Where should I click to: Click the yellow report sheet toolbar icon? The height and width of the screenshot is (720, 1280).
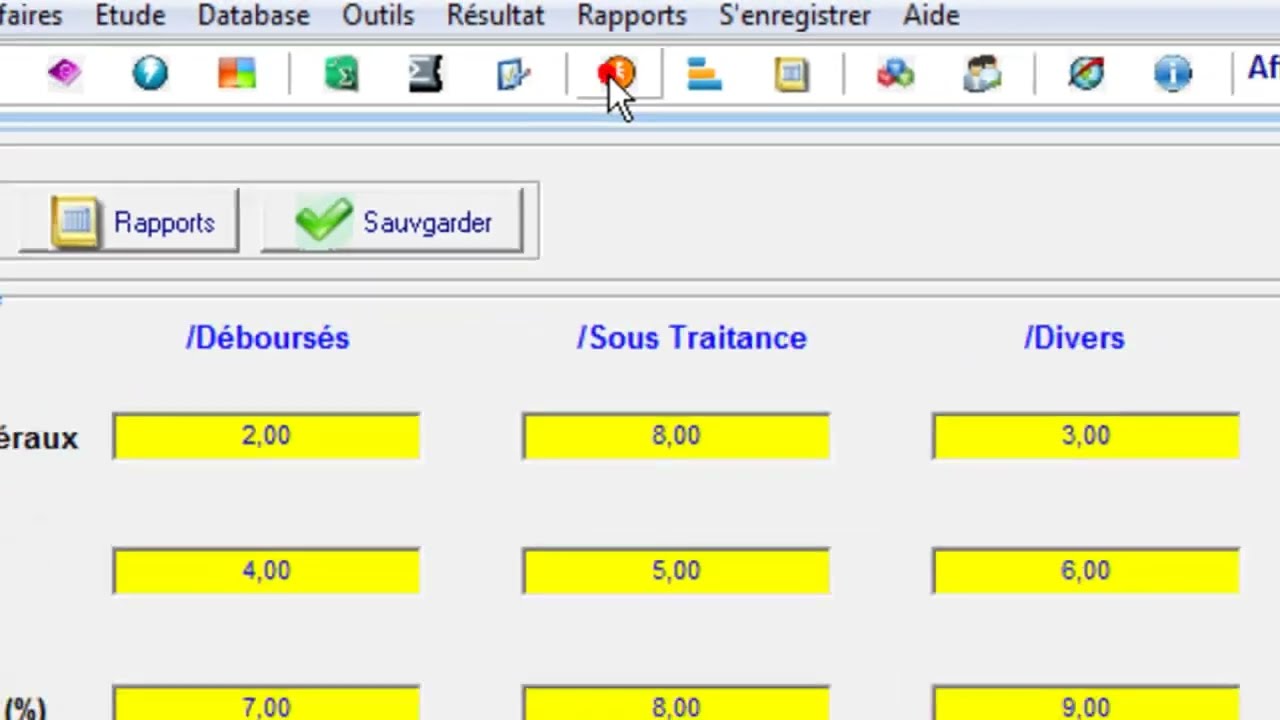click(791, 74)
